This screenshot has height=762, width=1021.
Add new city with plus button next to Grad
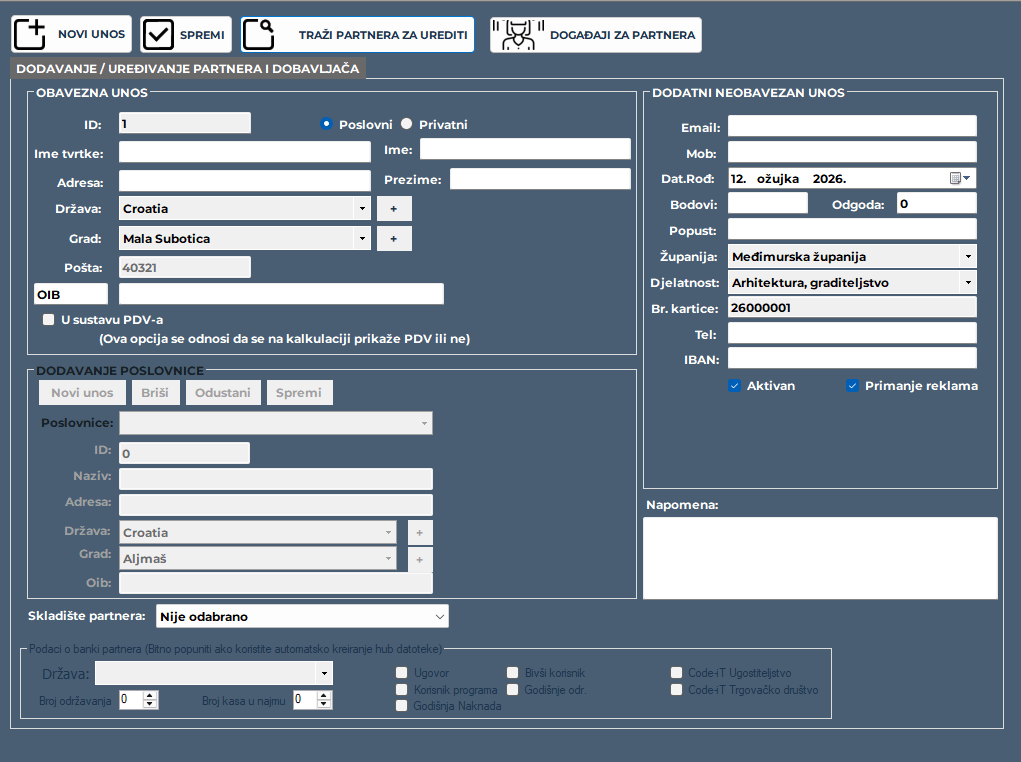point(393,239)
